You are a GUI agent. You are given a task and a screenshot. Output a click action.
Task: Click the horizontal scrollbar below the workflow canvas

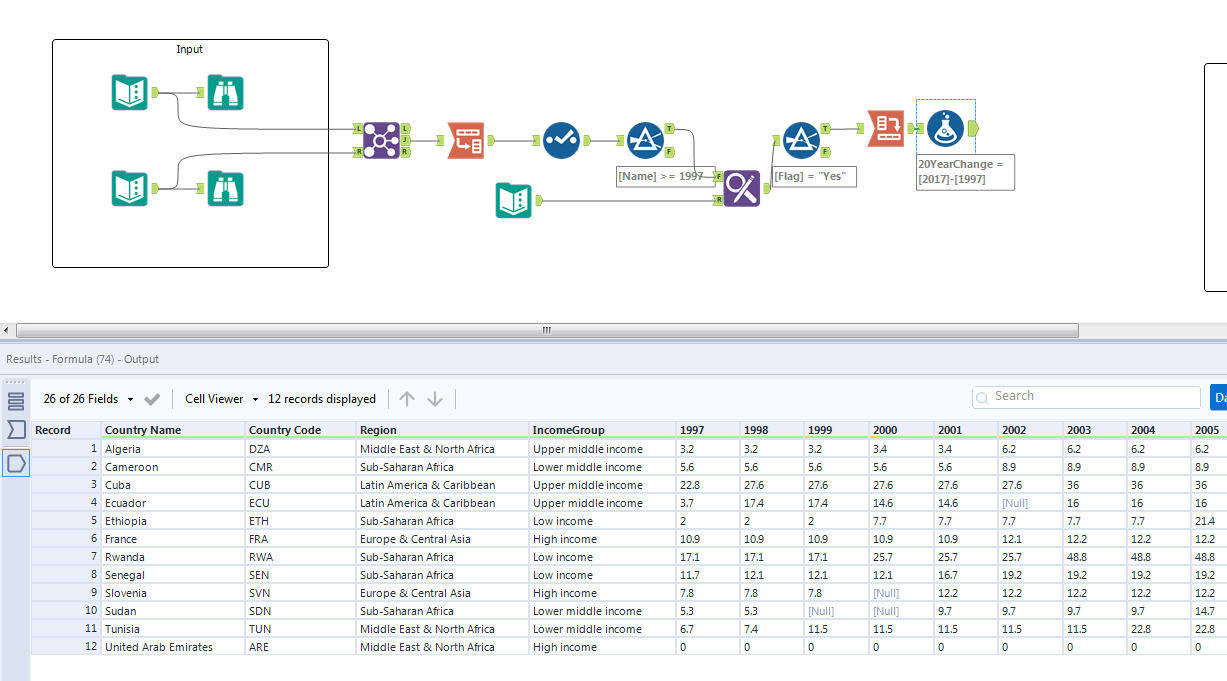[x=545, y=330]
